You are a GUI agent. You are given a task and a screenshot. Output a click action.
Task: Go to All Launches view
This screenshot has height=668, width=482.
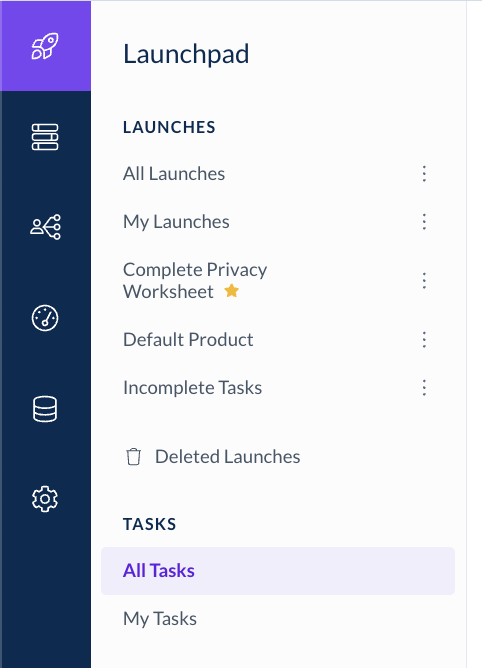pyautogui.click(x=174, y=174)
